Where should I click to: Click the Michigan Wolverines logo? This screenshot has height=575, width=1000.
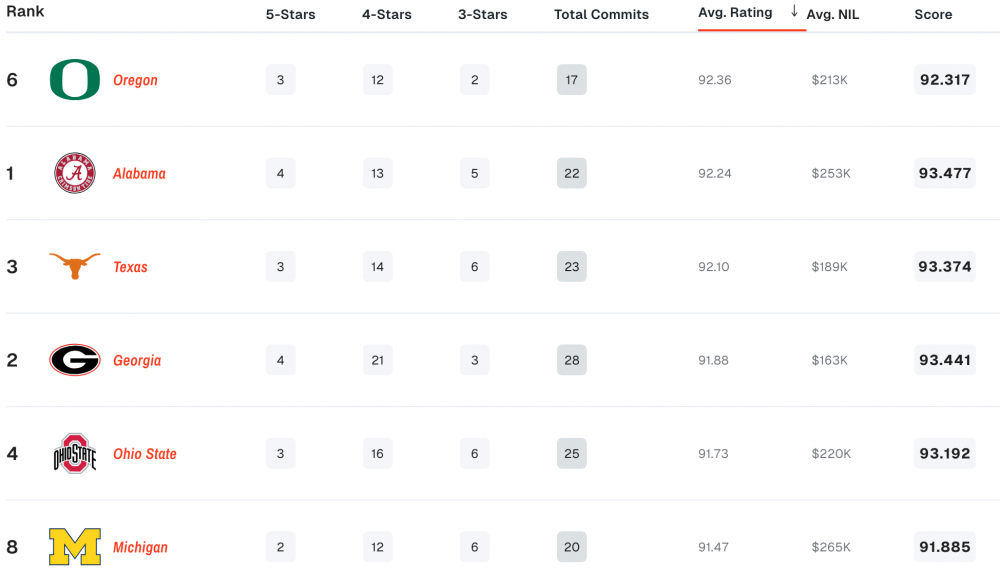[x=75, y=547]
